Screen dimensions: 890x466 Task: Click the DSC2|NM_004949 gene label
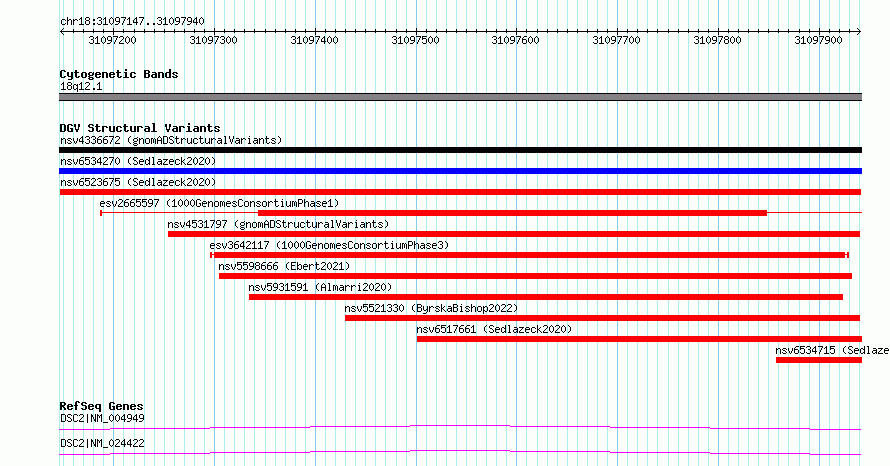tap(102, 418)
